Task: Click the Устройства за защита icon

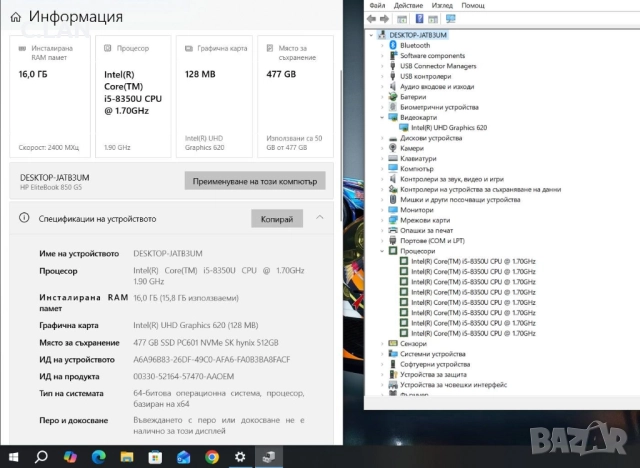Action: click(393, 374)
